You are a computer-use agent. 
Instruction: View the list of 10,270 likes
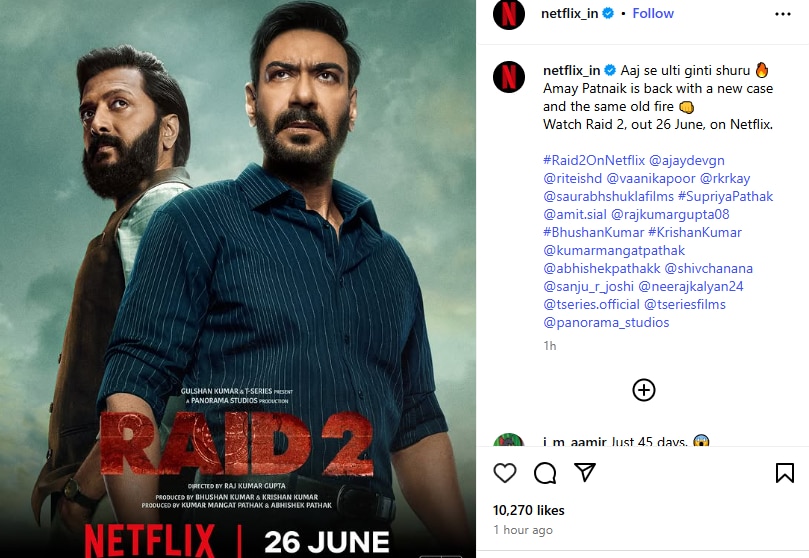(x=528, y=510)
